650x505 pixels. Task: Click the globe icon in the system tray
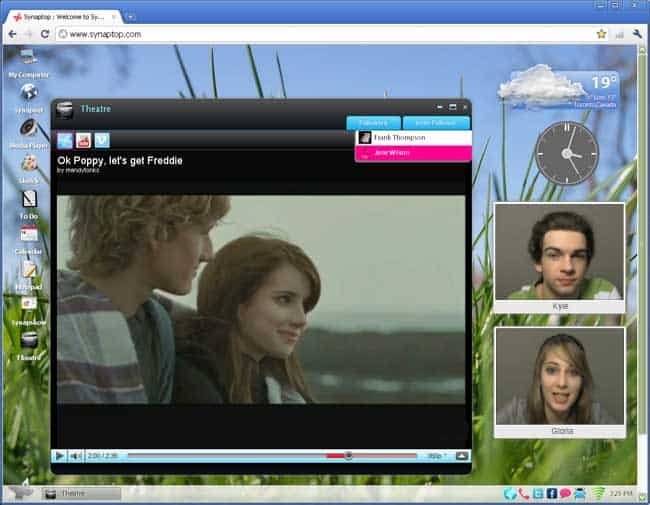tap(510, 493)
